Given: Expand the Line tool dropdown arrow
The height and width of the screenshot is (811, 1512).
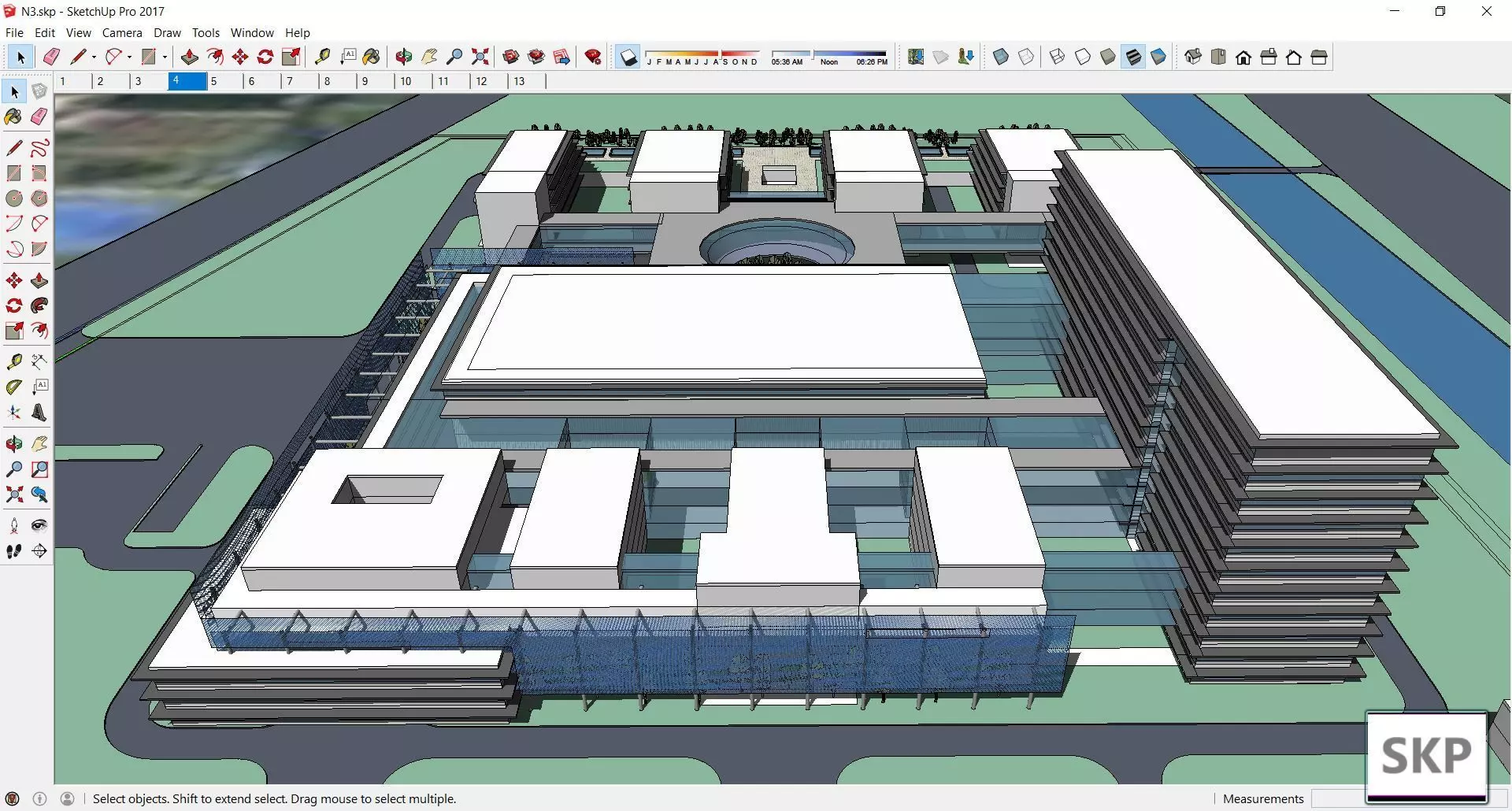Looking at the screenshot, I should (94, 57).
